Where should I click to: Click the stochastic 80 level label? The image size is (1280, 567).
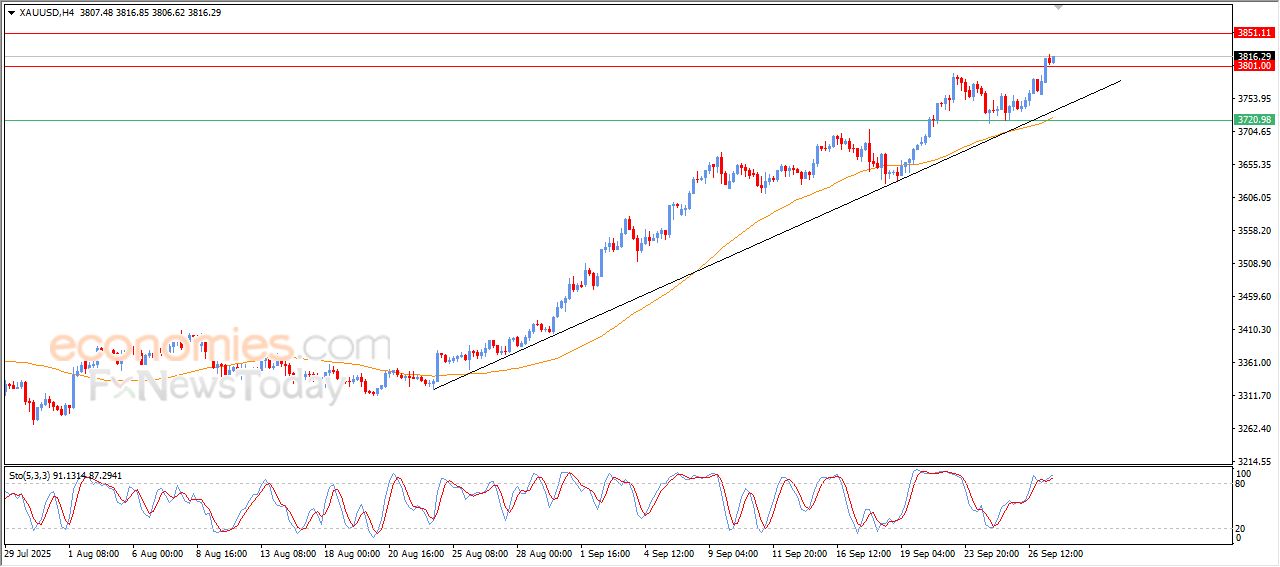tap(1242, 484)
